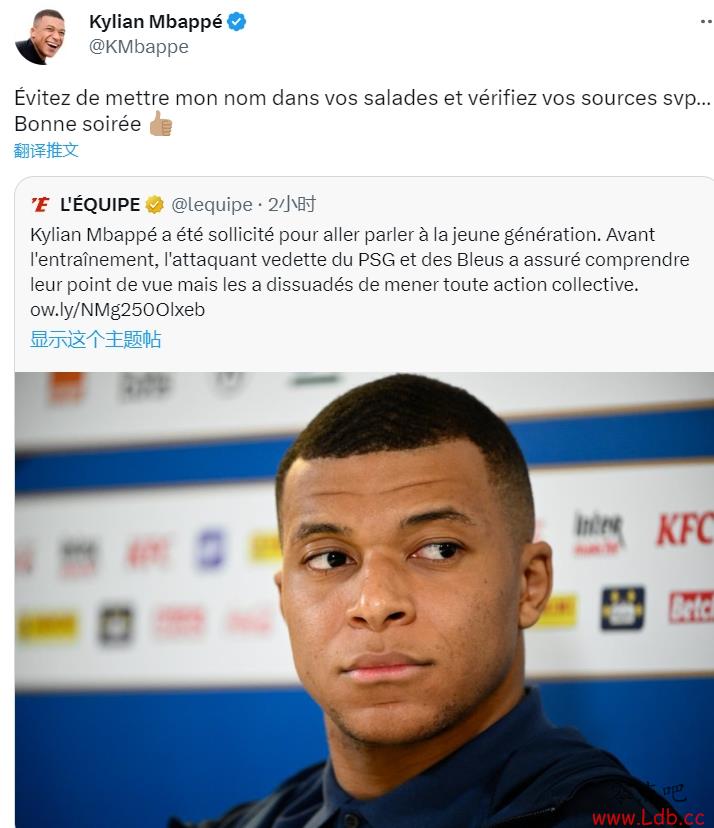Click Mbappé's main tweet text
This screenshot has height=828, width=714.
[362, 111]
